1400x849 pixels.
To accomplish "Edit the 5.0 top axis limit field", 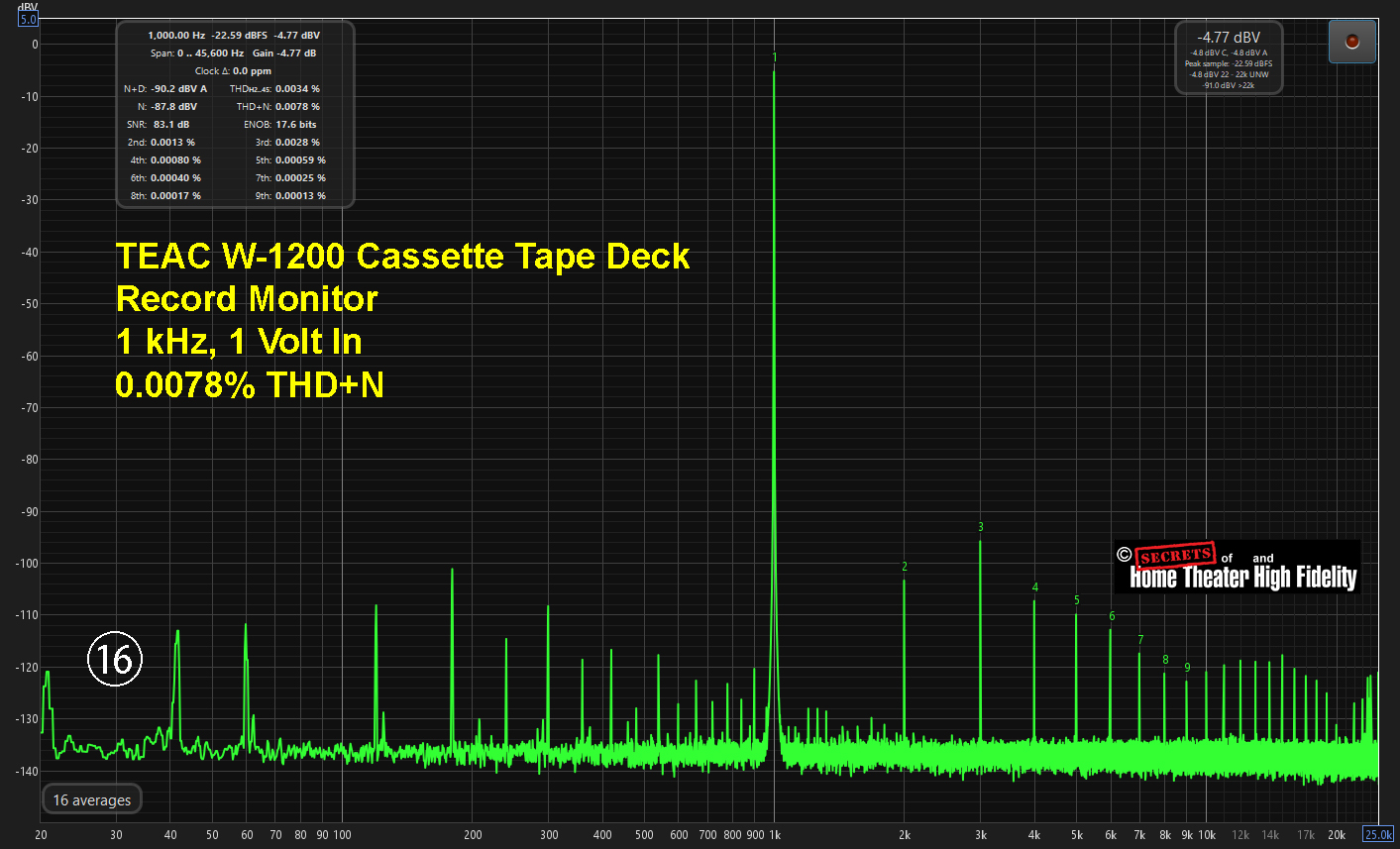I will coord(28,19).
